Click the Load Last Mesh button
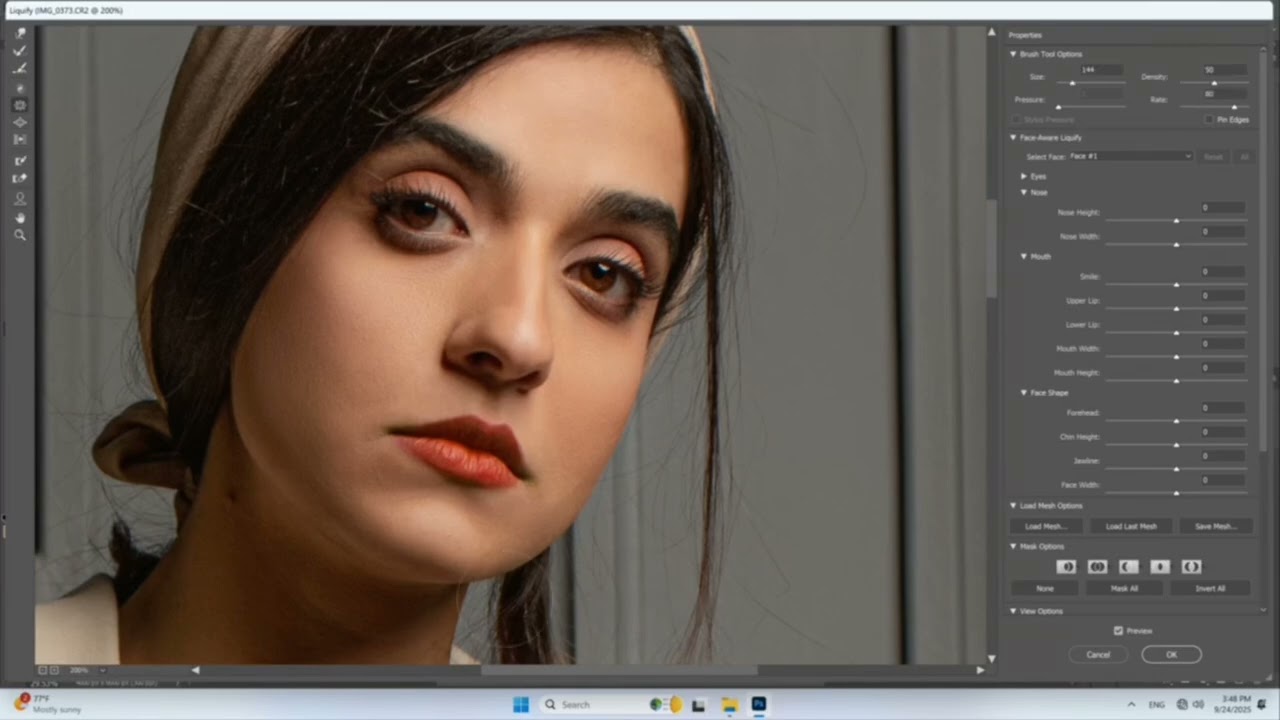The height and width of the screenshot is (720, 1280). pos(1131,526)
